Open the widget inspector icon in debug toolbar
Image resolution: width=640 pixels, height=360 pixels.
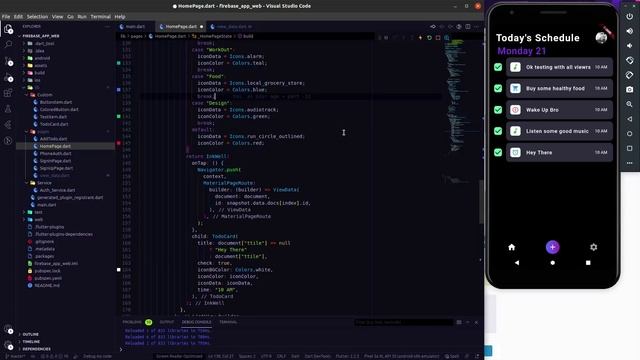tap(447, 38)
